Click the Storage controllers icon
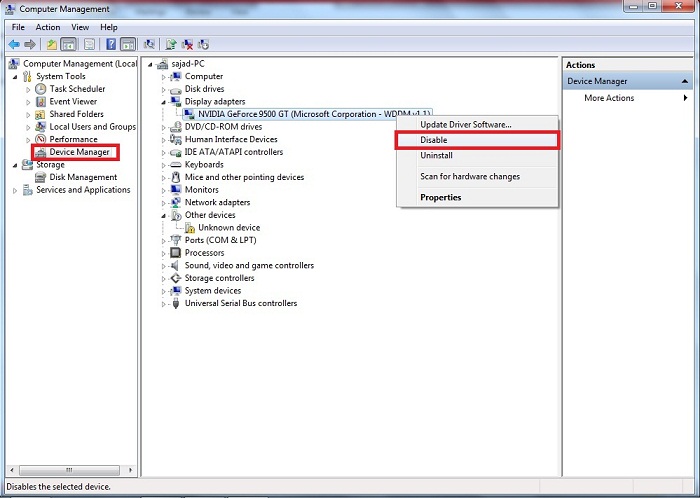 point(176,278)
